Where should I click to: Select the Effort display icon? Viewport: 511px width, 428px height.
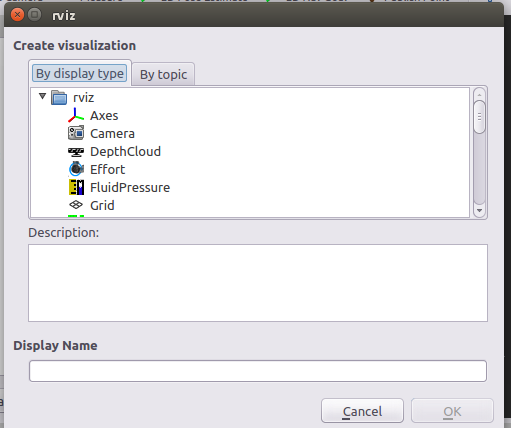(x=76, y=169)
